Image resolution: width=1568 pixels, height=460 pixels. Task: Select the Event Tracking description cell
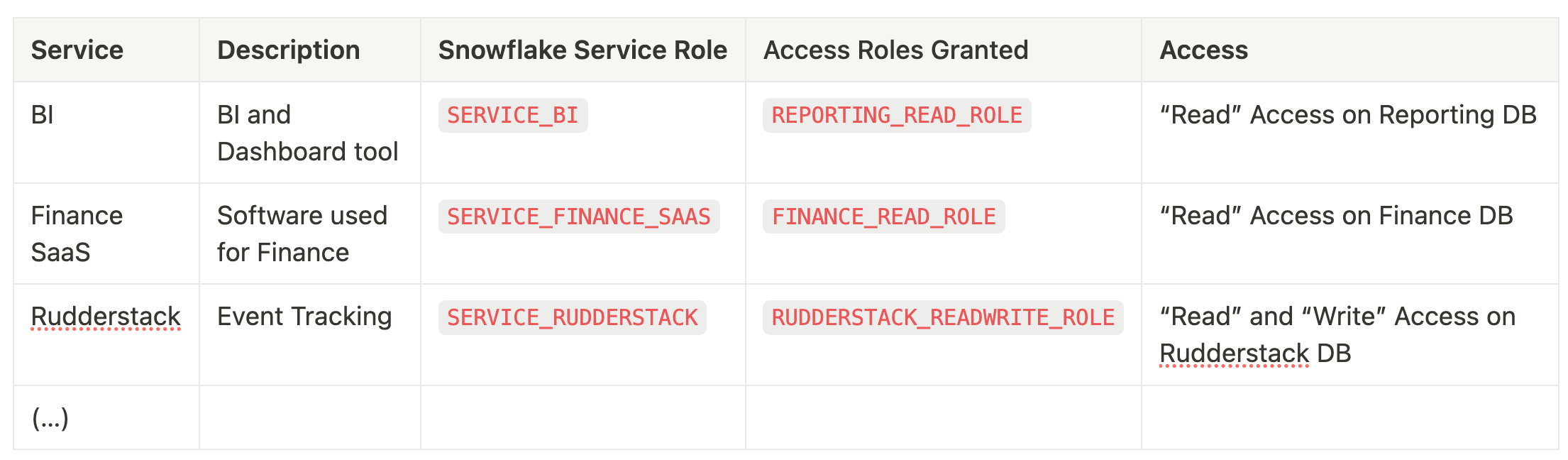click(304, 317)
